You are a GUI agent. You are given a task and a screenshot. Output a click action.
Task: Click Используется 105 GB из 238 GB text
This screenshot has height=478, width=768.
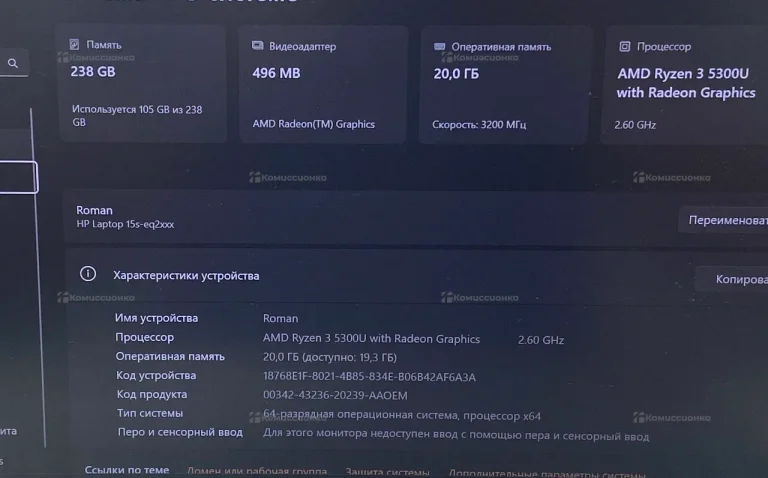click(137, 116)
